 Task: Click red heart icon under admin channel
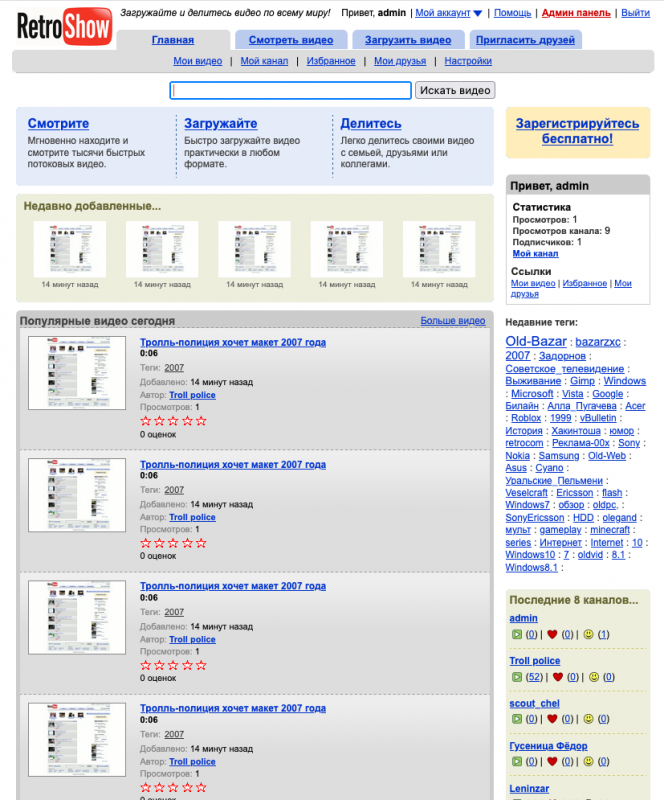(x=551, y=634)
